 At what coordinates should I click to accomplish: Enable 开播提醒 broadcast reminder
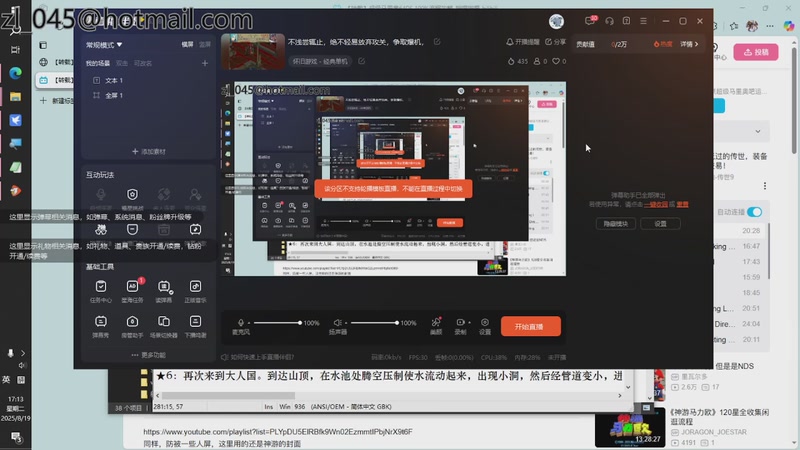point(522,42)
